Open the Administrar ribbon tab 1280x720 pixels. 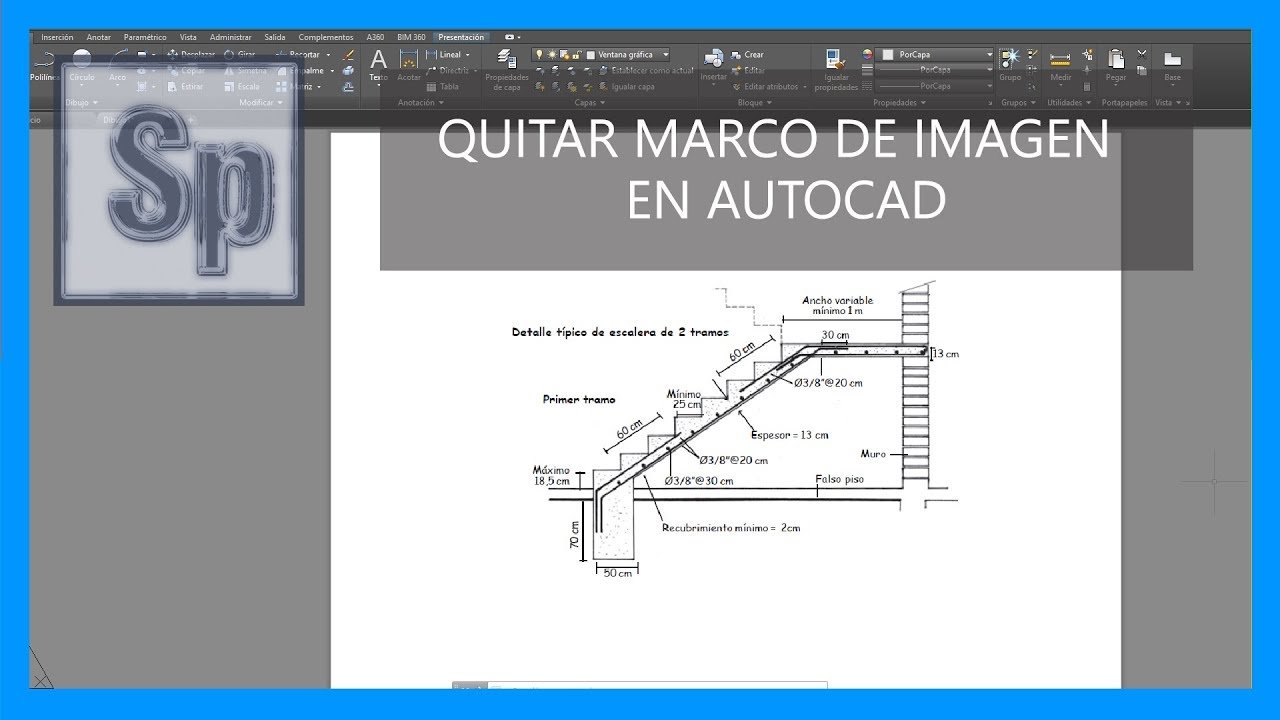click(x=231, y=37)
